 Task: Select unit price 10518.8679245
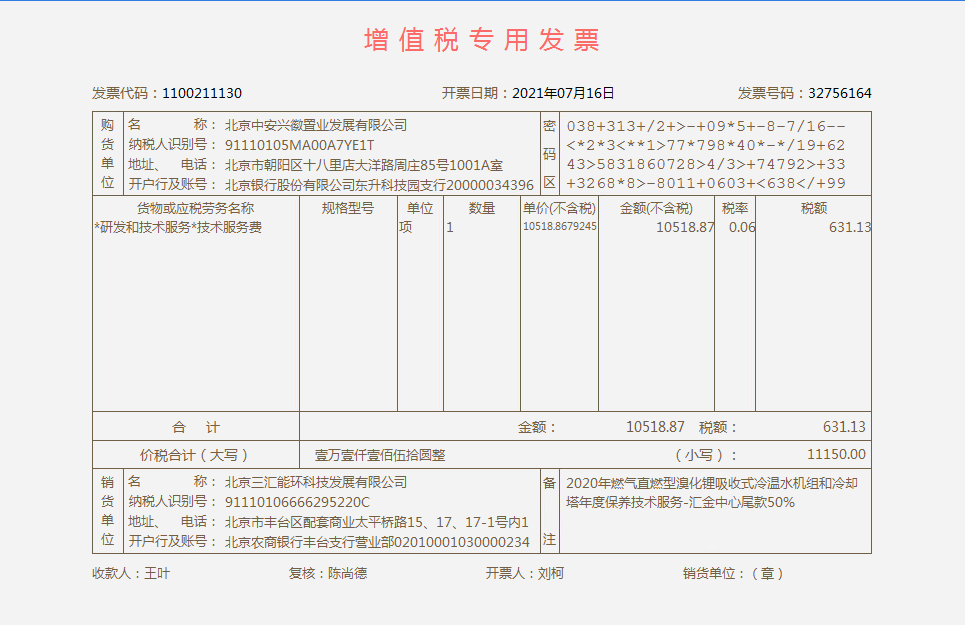click(559, 226)
